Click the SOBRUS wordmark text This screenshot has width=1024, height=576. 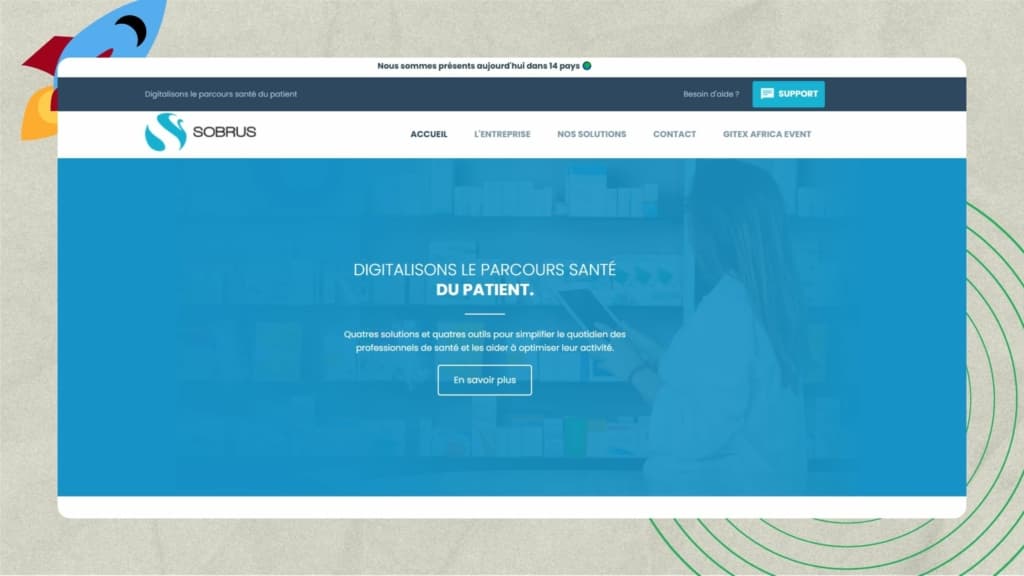coord(224,132)
